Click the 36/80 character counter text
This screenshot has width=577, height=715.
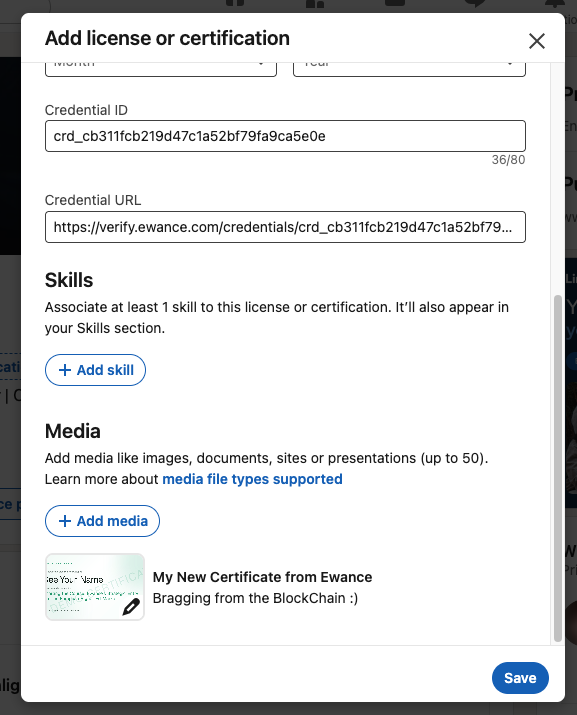coord(508,160)
